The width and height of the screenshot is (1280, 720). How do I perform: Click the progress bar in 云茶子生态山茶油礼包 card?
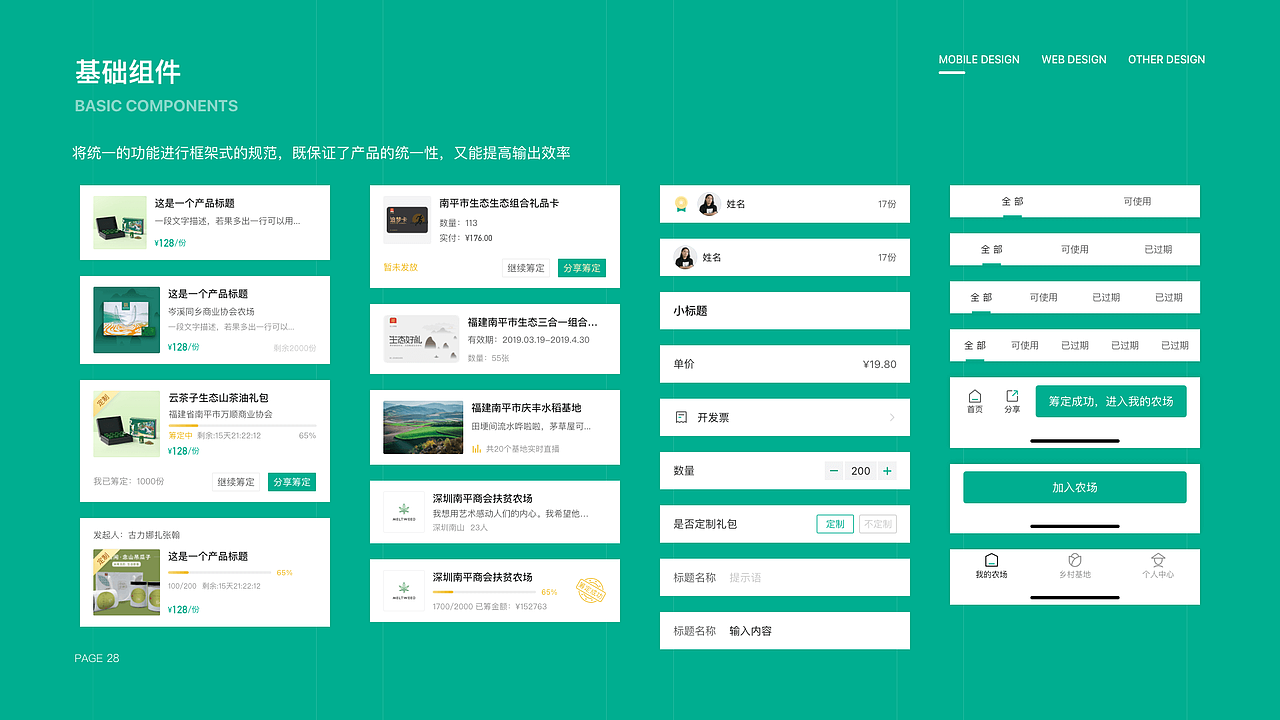242,426
